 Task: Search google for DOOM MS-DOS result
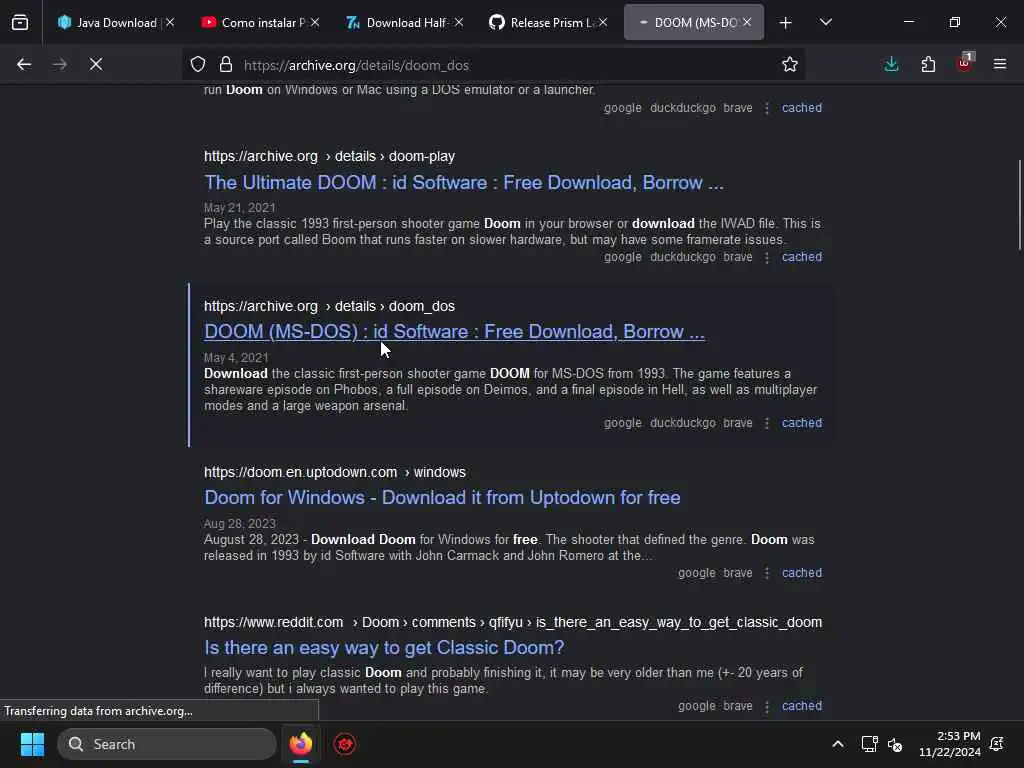622,423
